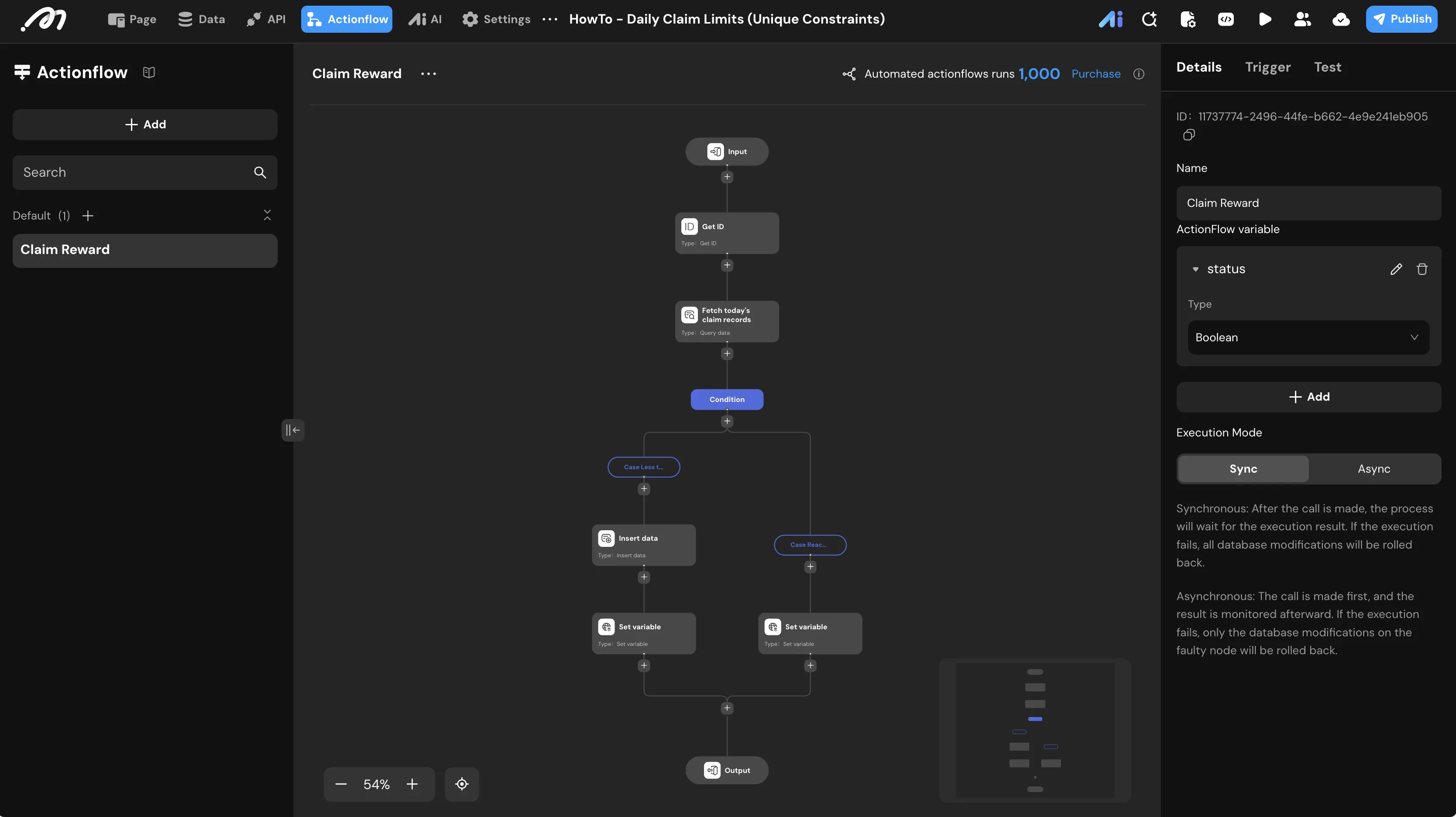
Task: Switch to the Test tab
Action: [1327, 67]
